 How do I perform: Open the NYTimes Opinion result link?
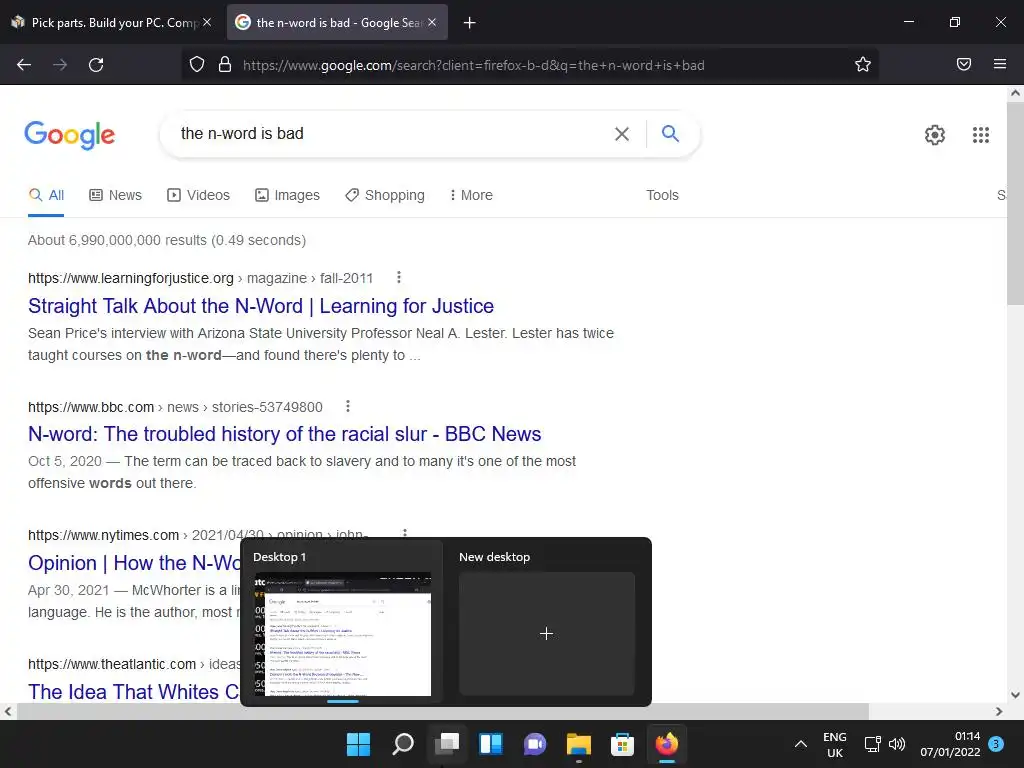coord(134,563)
